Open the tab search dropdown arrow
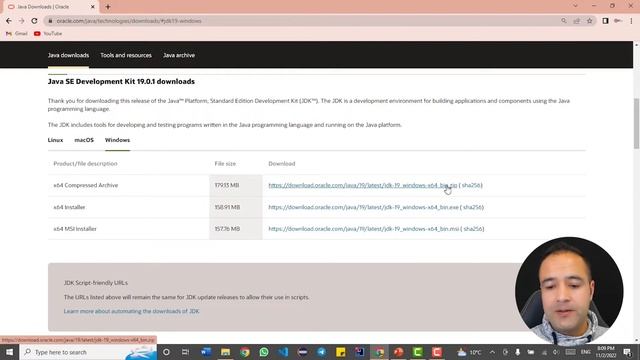 tap(575, 6)
